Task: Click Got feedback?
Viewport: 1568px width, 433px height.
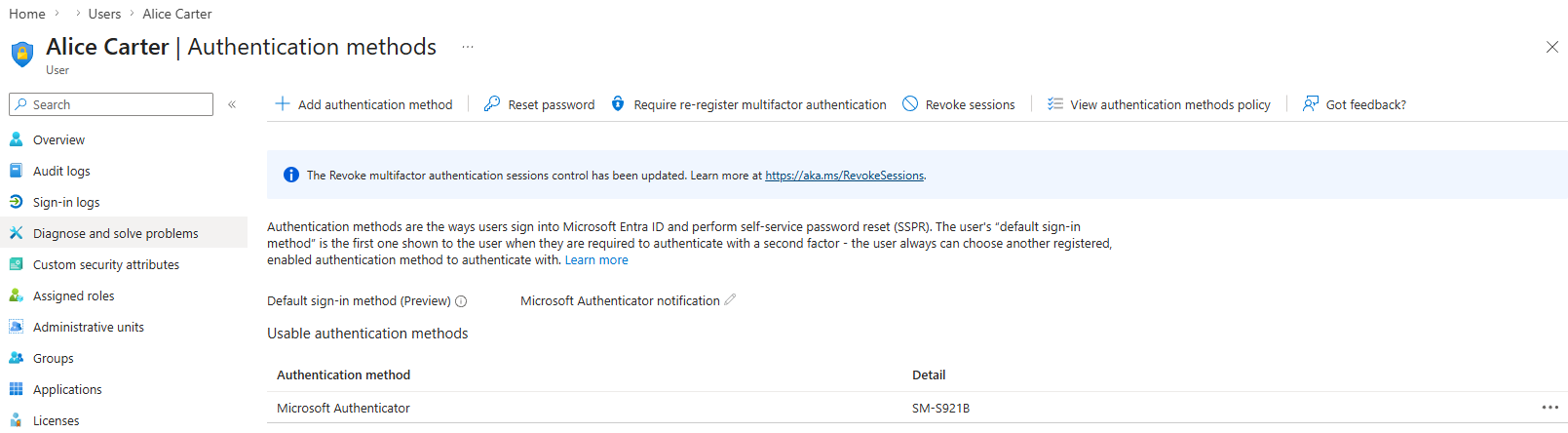Action: tap(1355, 104)
